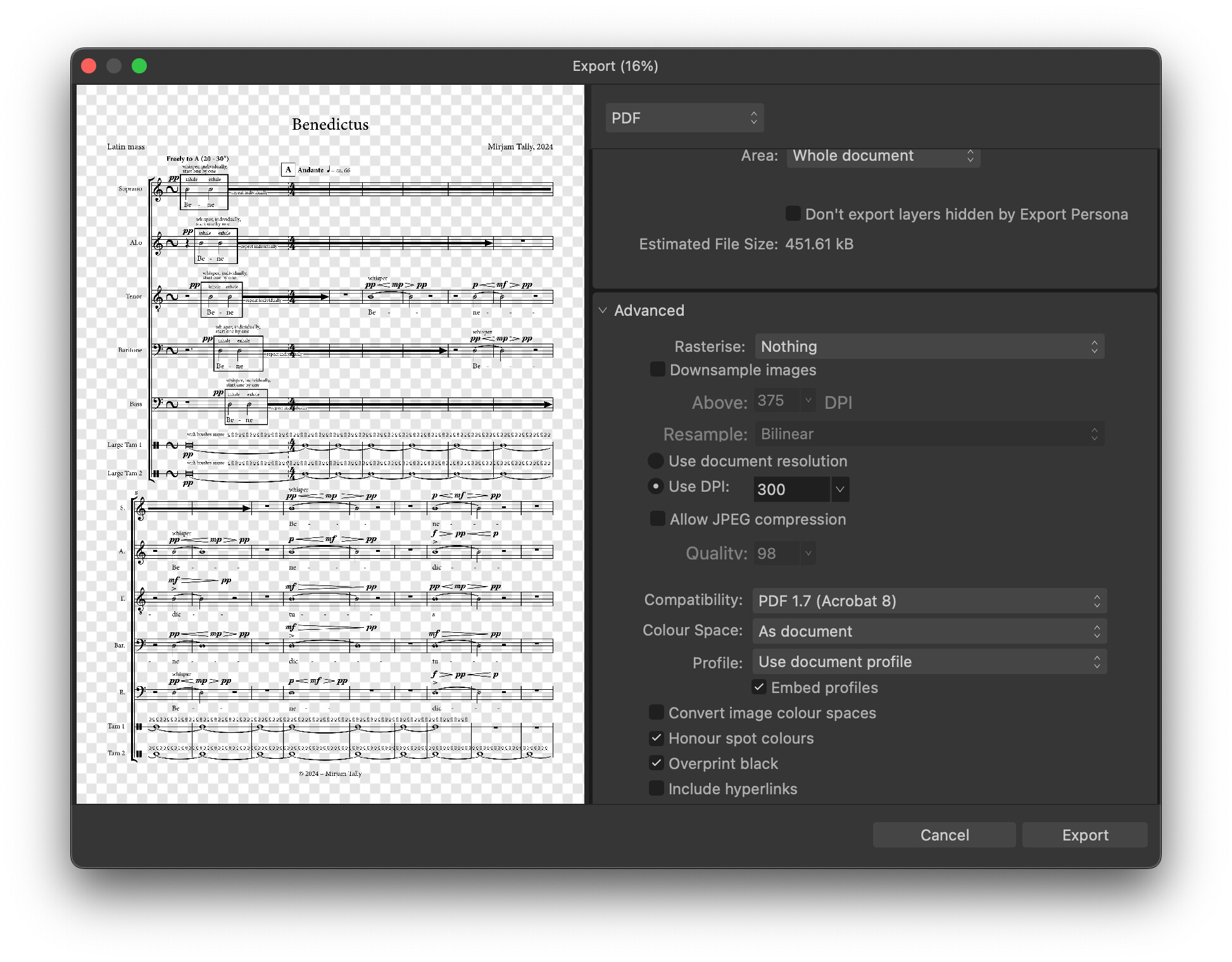Enable Downsample images checkbox
Viewport: 1232px width, 962px height.
658,370
